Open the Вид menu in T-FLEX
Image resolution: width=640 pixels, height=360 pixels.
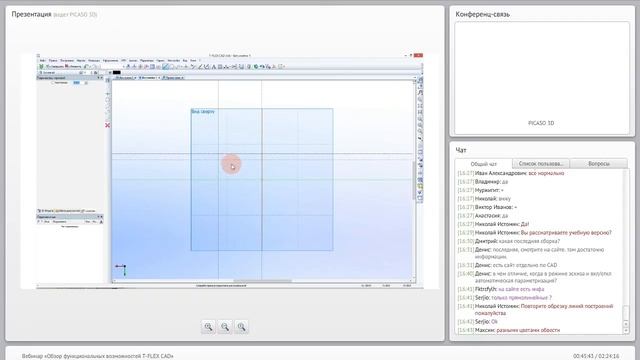(185, 60)
